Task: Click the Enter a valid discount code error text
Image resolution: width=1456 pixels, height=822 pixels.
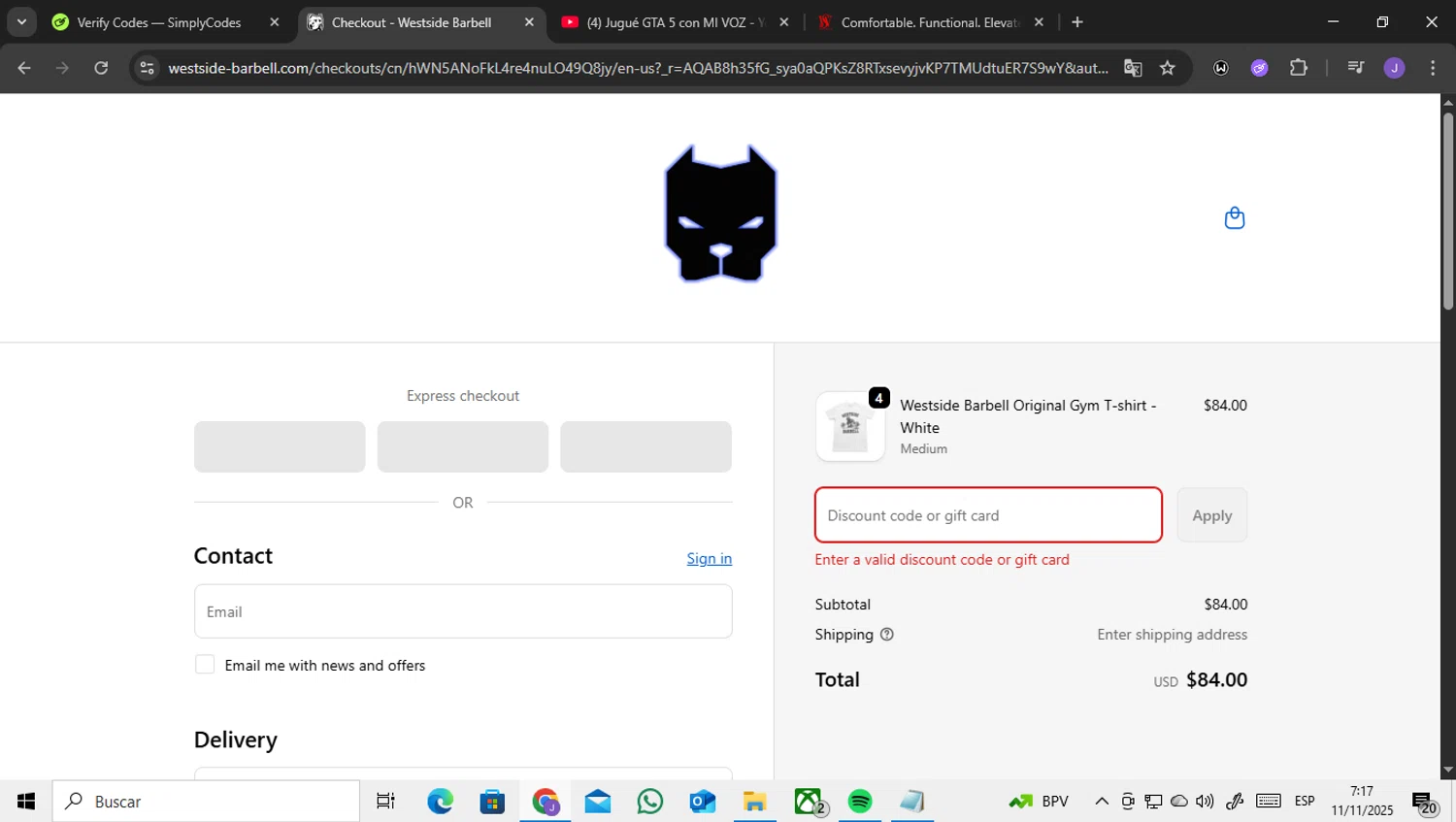Action: (x=942, y=560)
